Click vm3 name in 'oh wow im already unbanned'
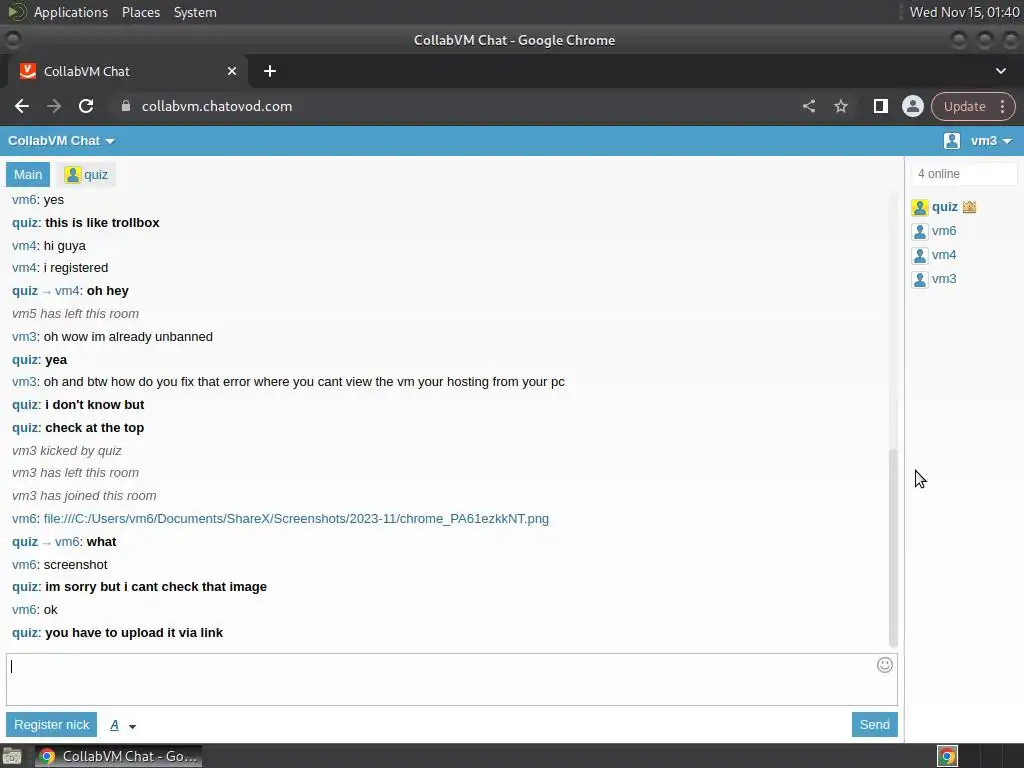Screen dimensions: 1024x768 pyautogui.click(x=24, y=337)
